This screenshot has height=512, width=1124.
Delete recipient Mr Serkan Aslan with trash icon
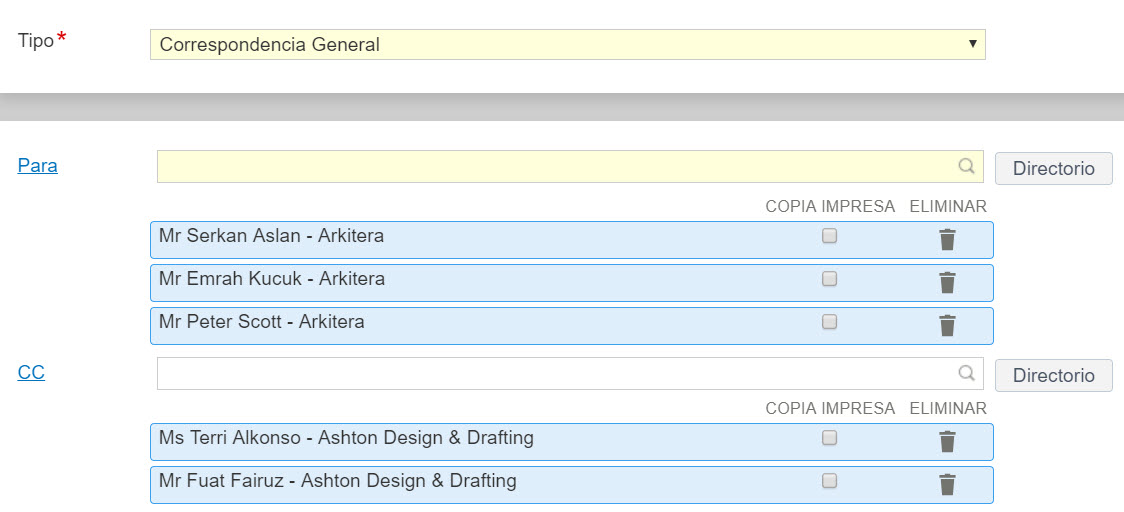947,240
